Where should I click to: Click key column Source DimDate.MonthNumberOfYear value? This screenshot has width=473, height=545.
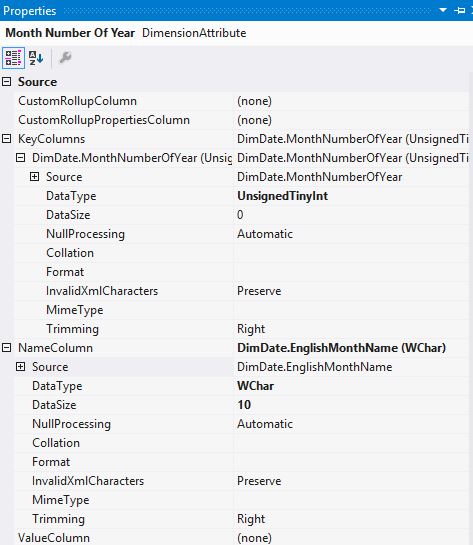[x=319, y=177]
